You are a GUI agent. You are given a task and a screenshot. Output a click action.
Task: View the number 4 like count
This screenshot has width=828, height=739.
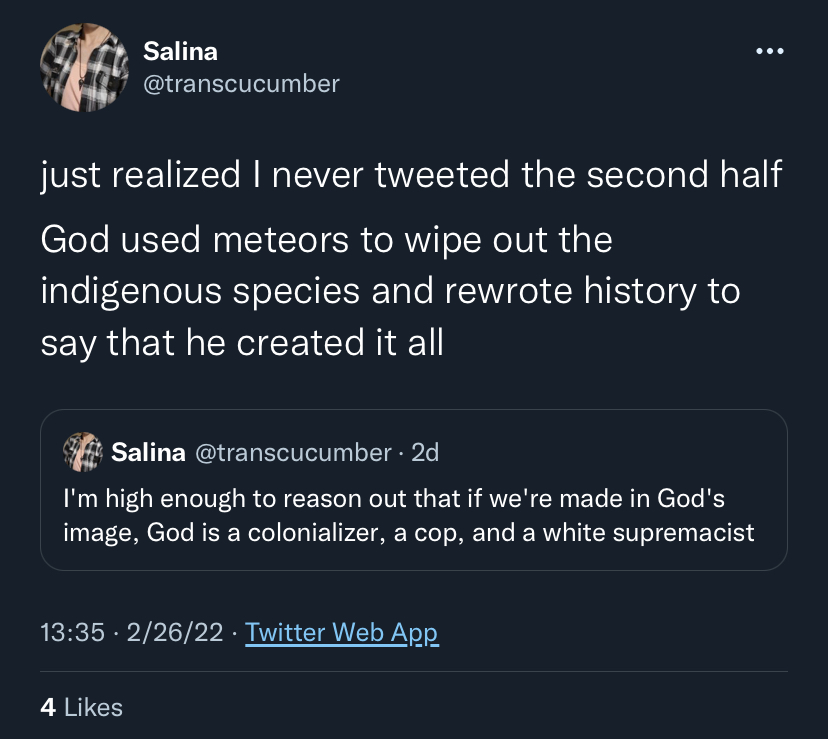click(x=48, y=708)
